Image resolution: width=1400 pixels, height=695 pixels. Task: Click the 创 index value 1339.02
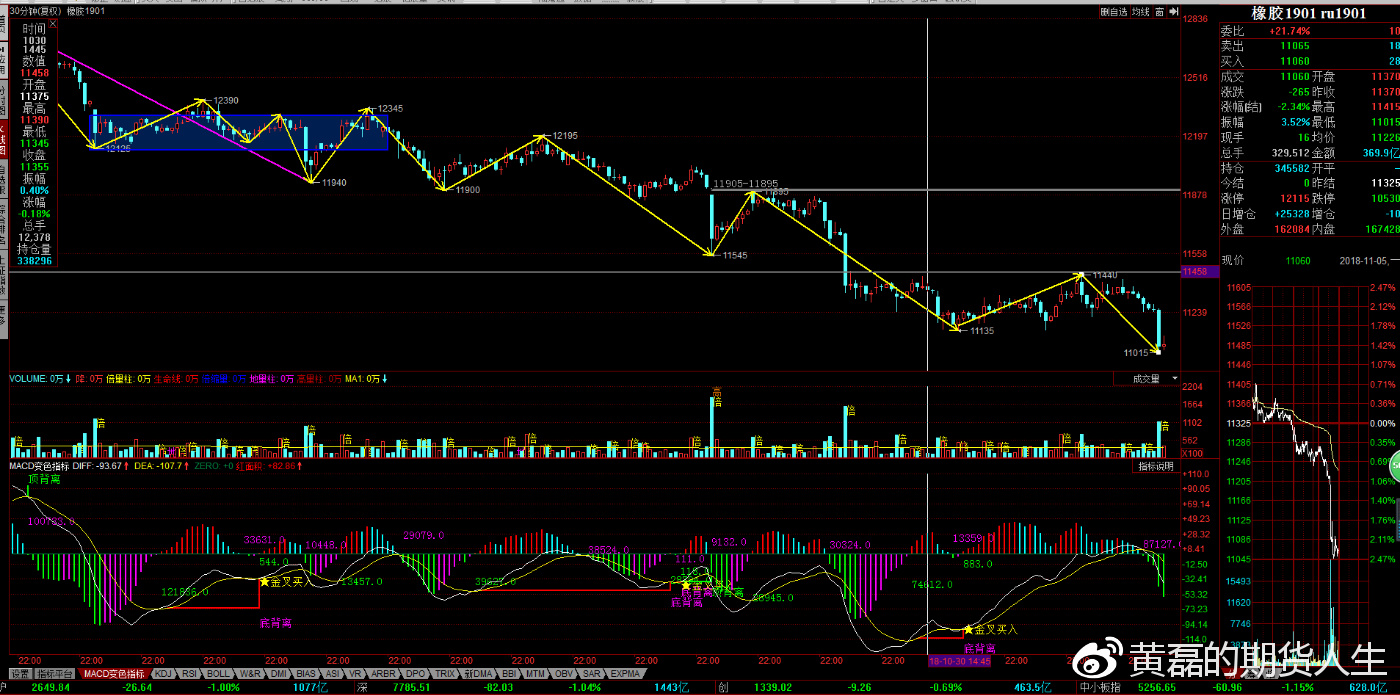click(773, 687)
